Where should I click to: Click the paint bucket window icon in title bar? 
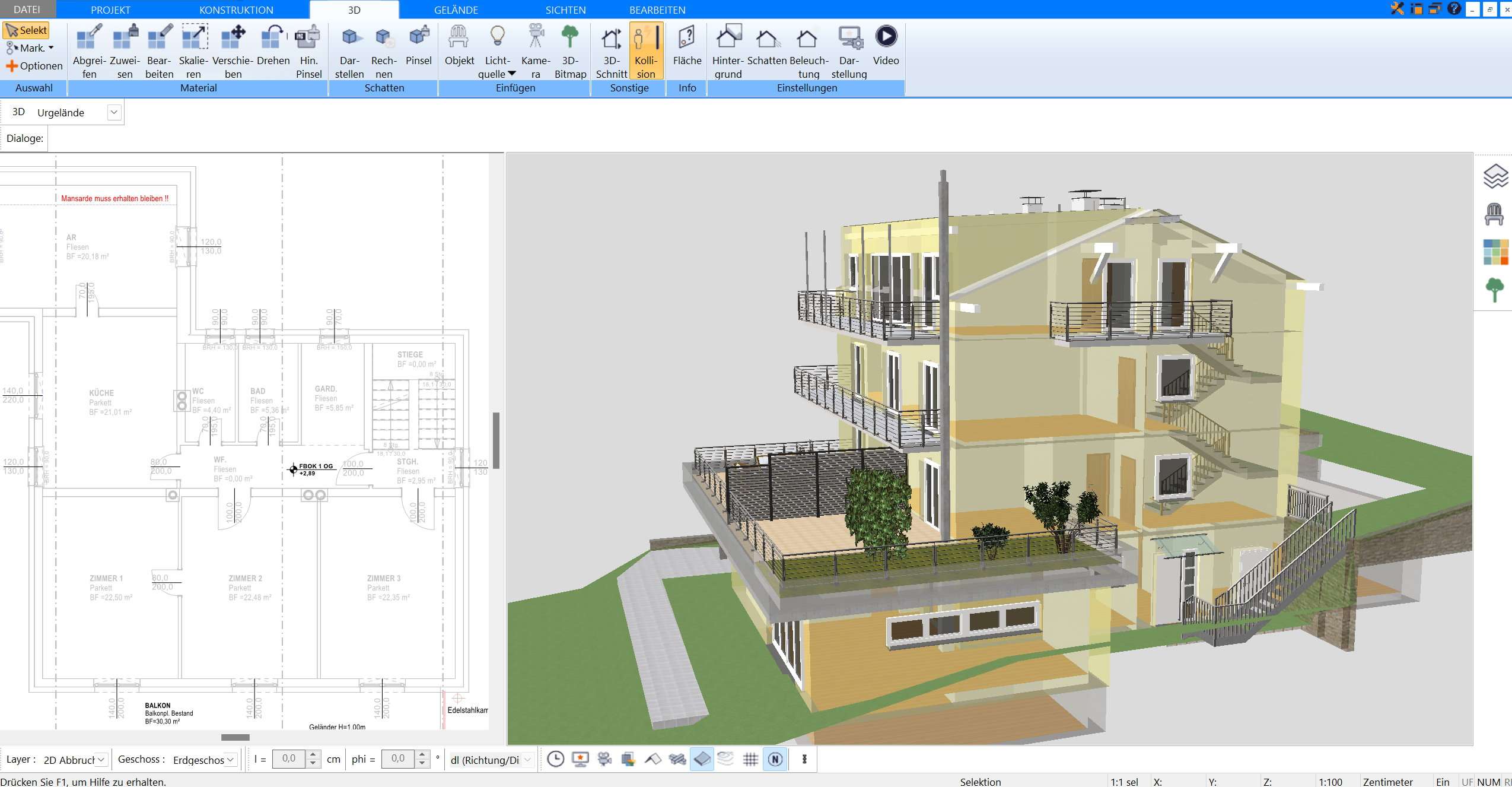[1416, 9]
